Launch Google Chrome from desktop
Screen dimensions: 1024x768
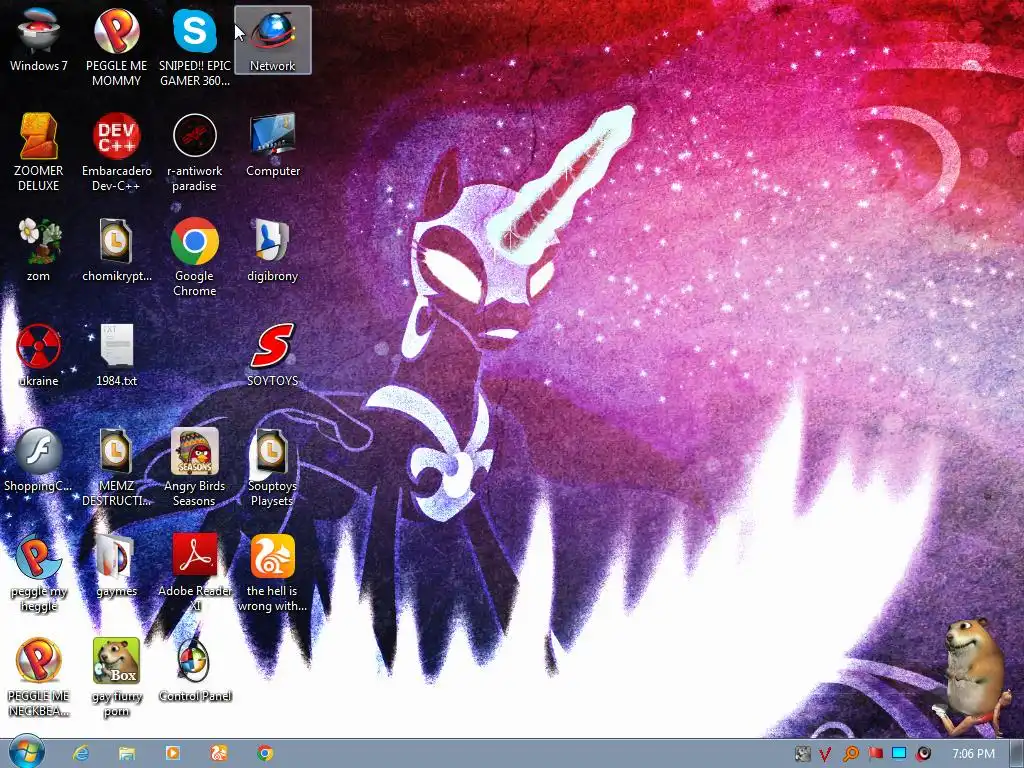(195, 257)
